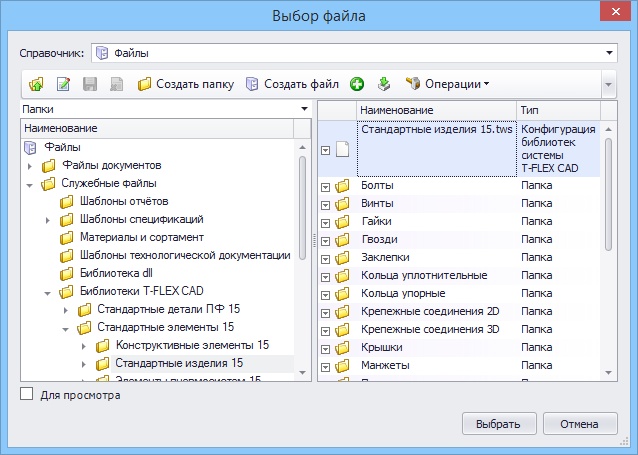This screenshot has height=455, width=638.
Task: Toggle the dropdown box of Заклепки row
Action: (x=325, y=259)
